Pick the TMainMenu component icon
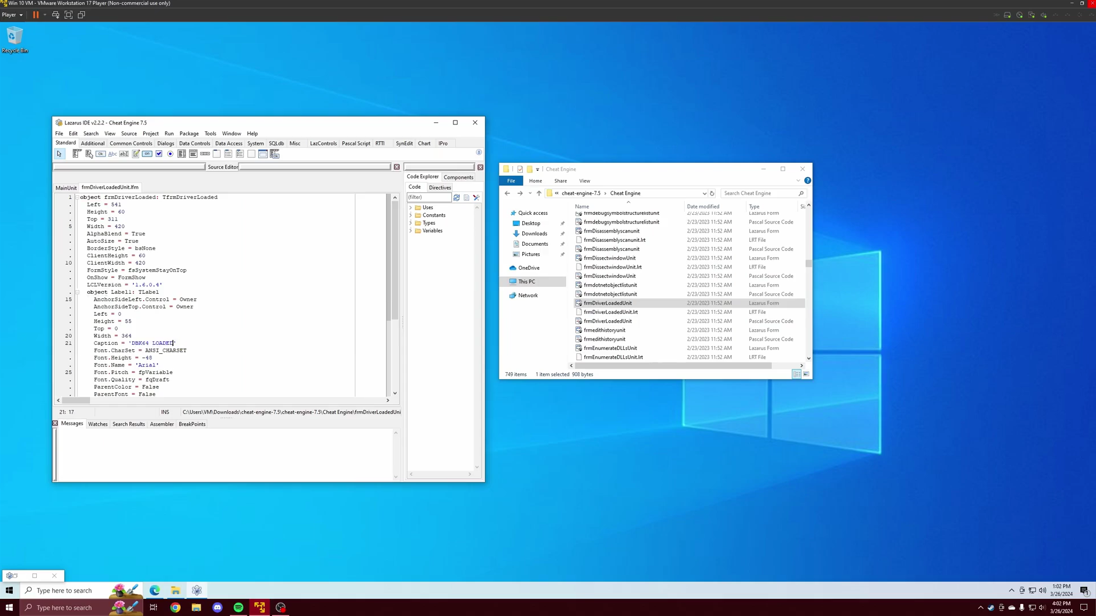The image size is (1096, 616). 77,154
